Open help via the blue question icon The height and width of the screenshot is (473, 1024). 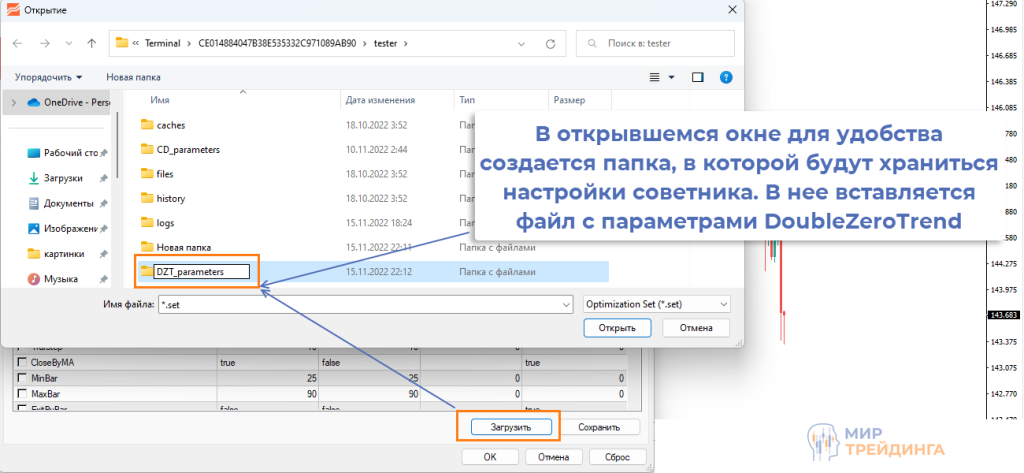tap(726, 77)
